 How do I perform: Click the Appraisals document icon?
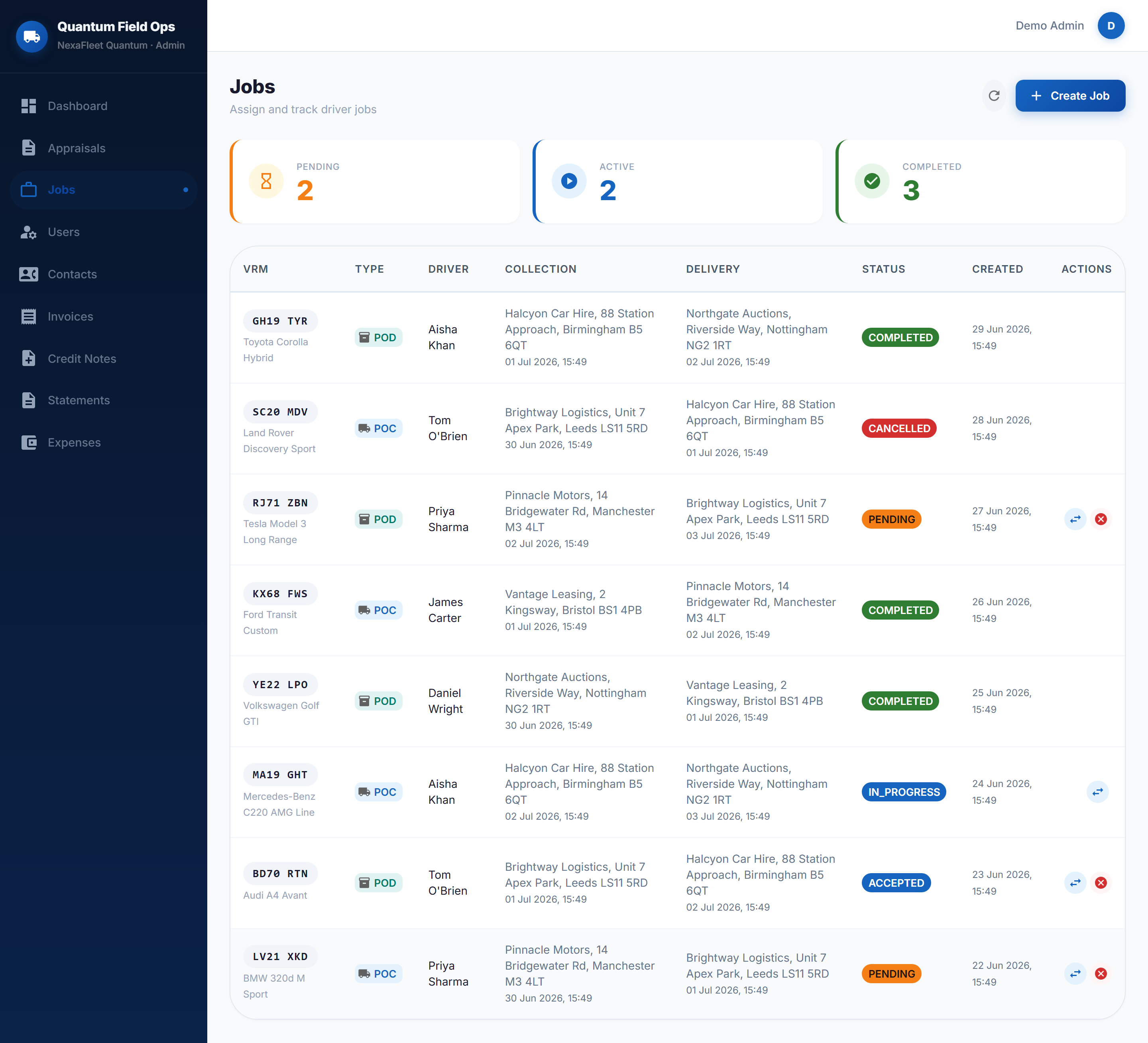pos(28,148)
